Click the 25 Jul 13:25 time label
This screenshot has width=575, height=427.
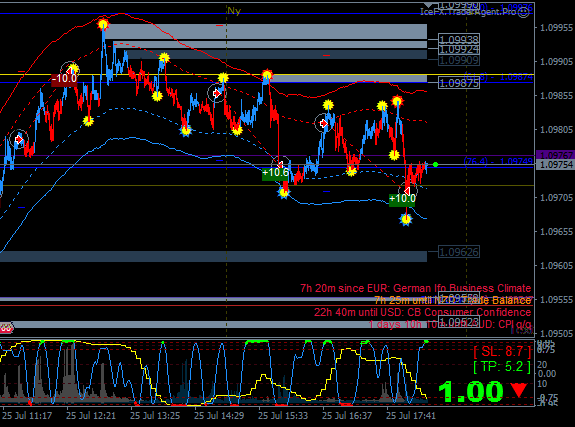click(155, 416)
